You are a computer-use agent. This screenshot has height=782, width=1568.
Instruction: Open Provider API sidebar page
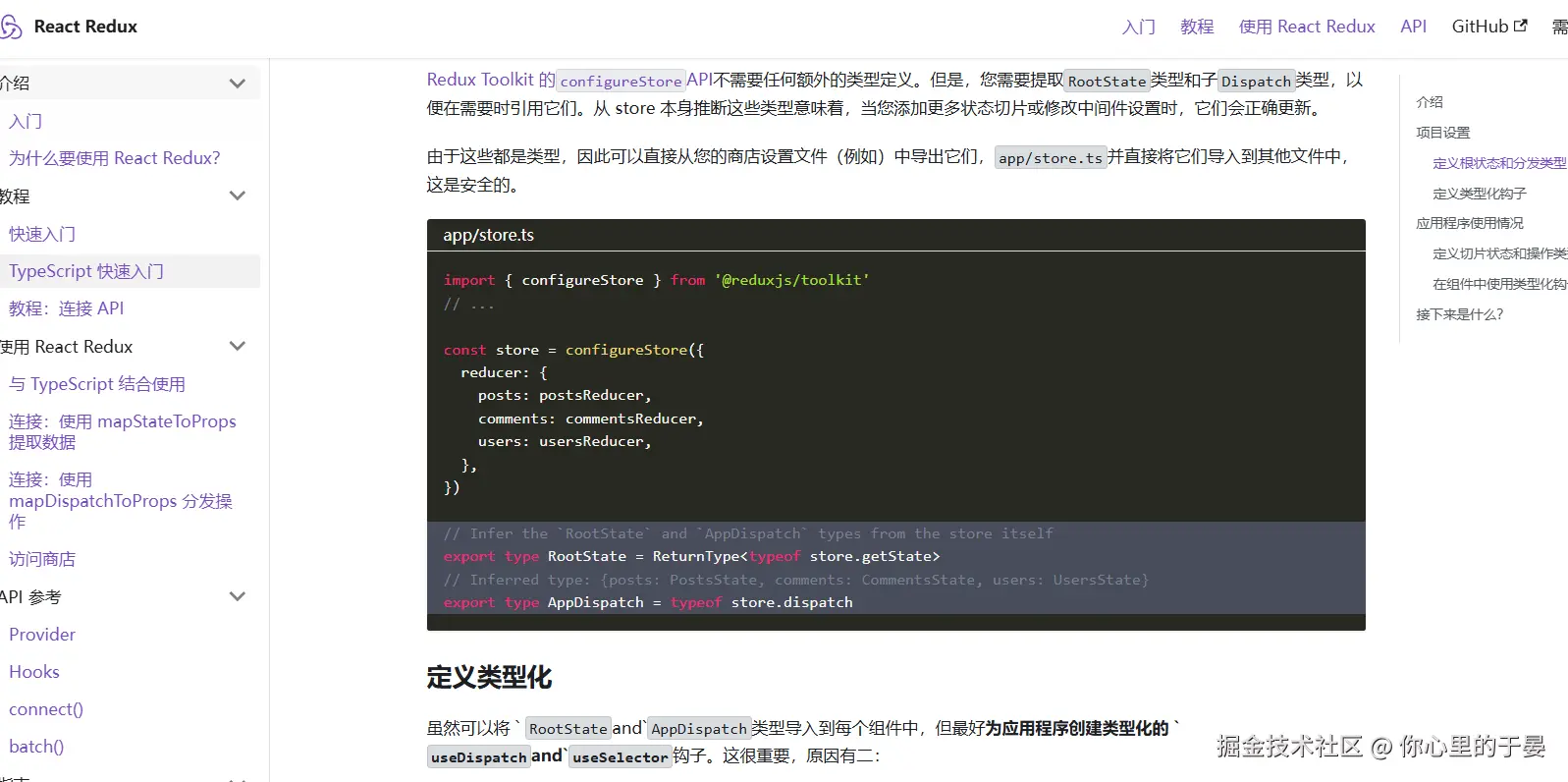[42, 635]
